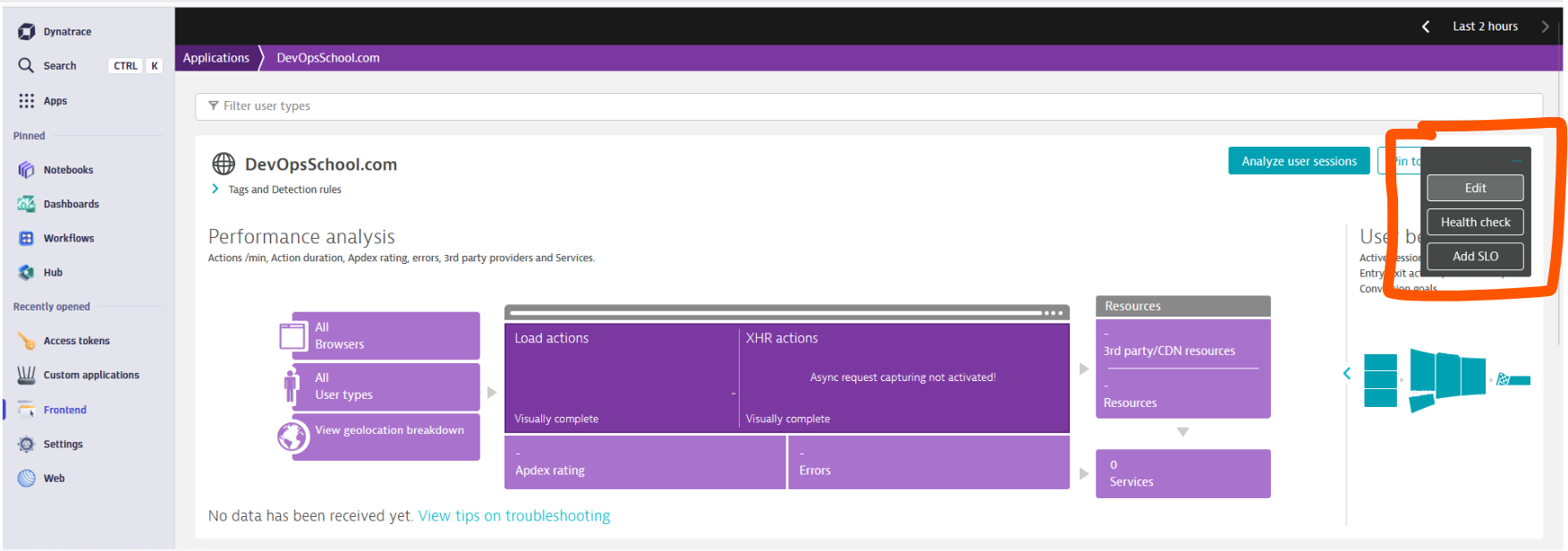
Task: Open Workflows from the sidebar icon
Action: click(x=27, y=238)
